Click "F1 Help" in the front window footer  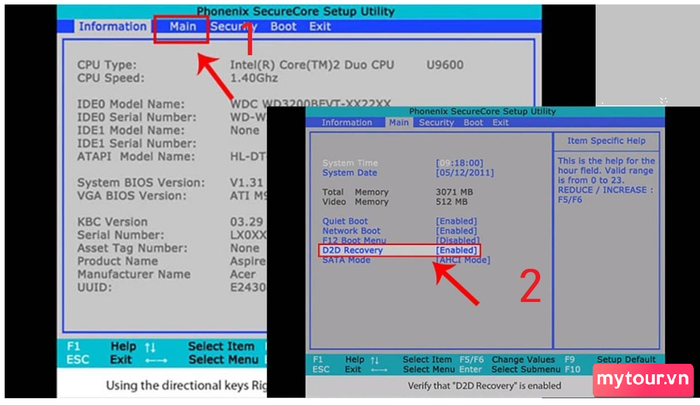click(x=338, y=359)
